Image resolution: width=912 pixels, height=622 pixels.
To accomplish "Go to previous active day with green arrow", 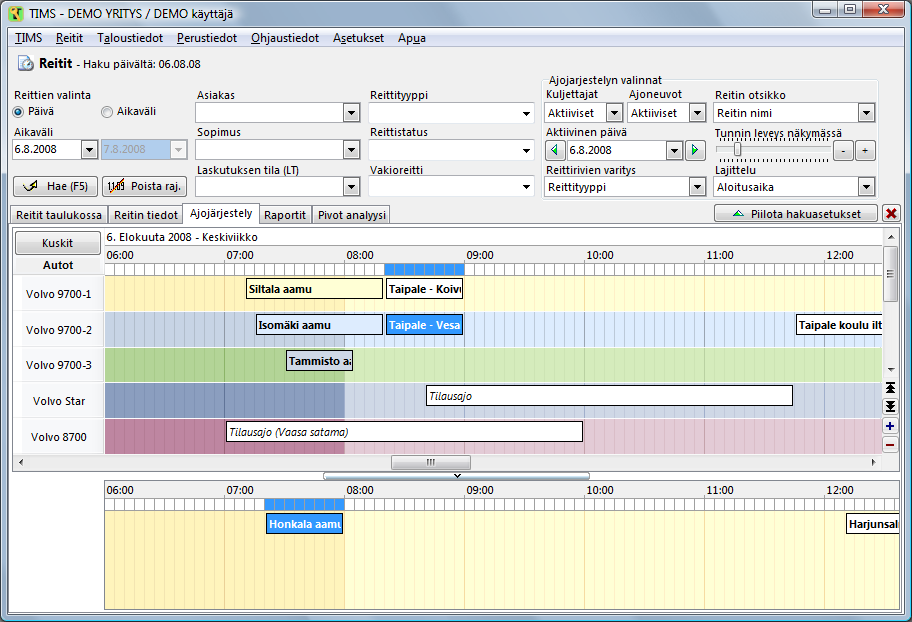I will pos(554,150).
